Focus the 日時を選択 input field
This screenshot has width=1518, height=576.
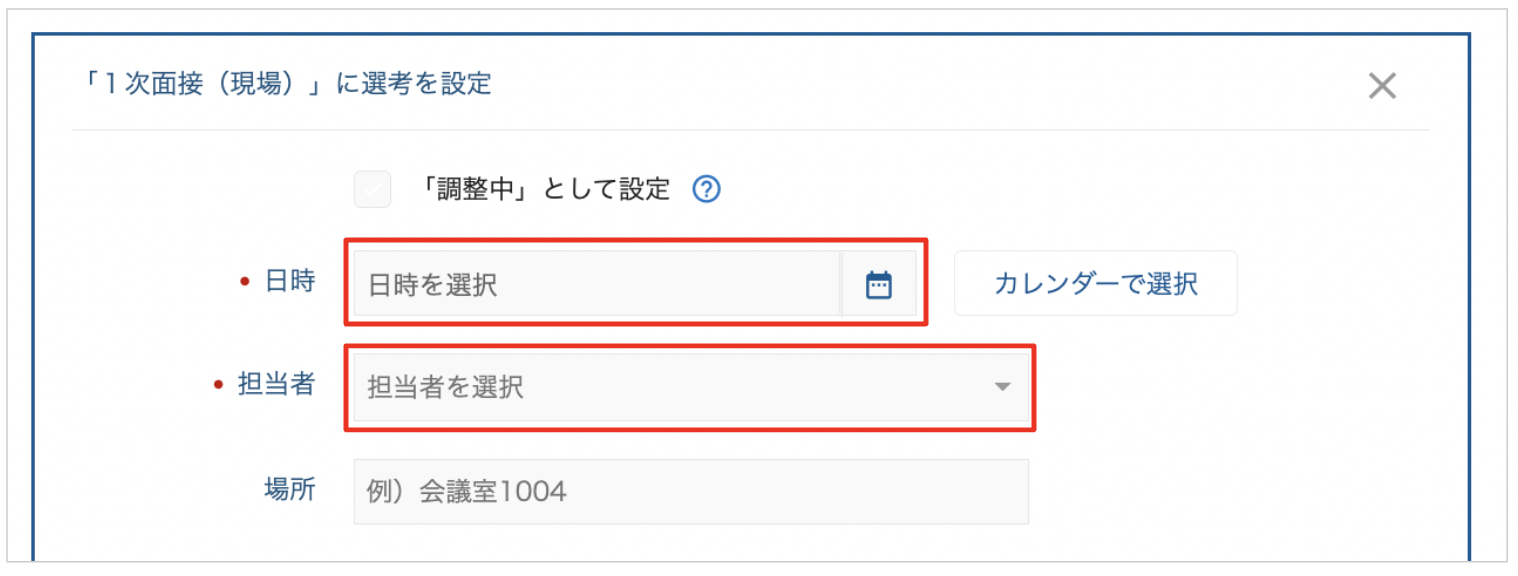coord(597,285)
